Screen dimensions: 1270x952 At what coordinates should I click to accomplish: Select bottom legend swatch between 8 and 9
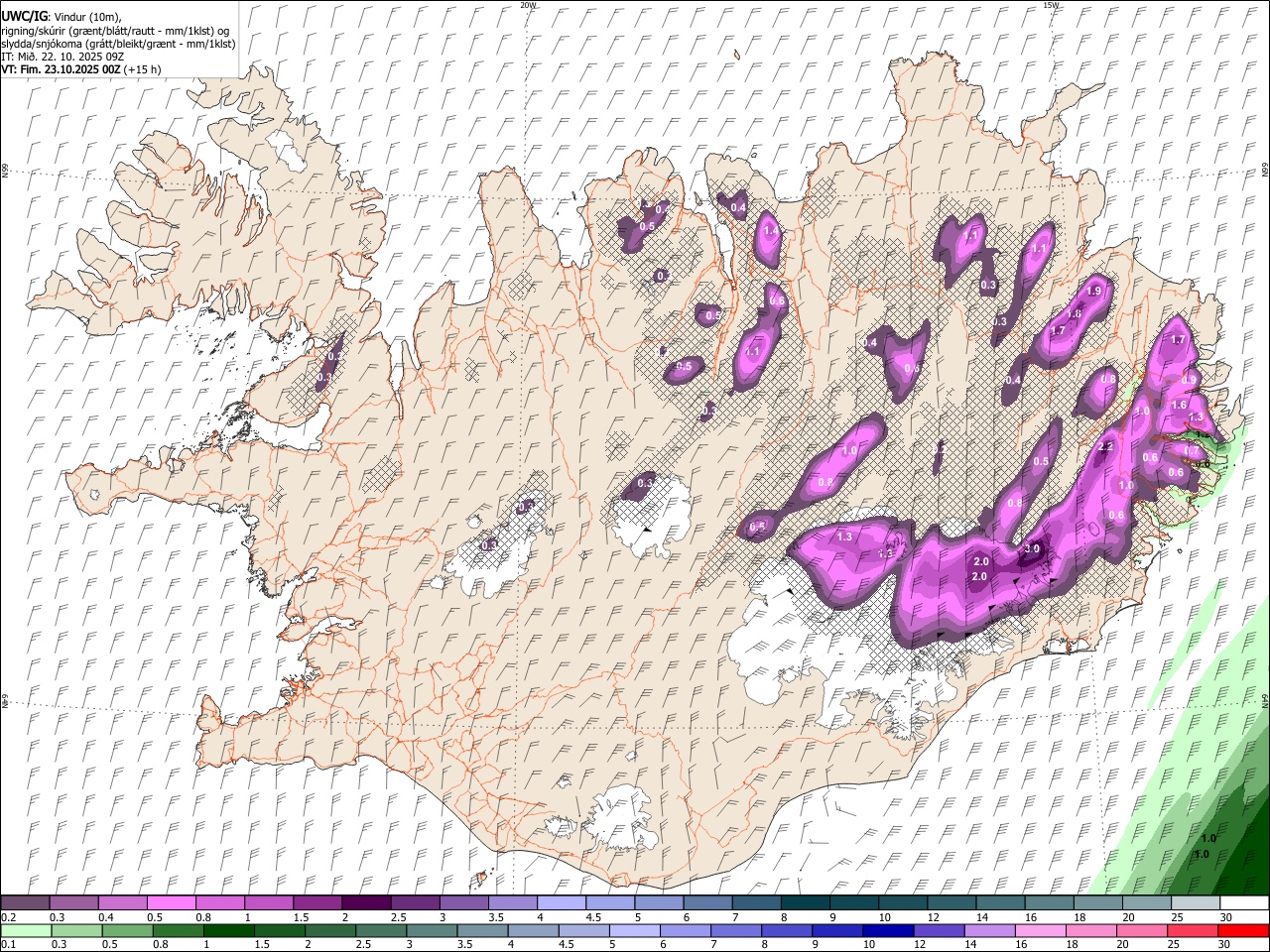click(x=787, y=930)
